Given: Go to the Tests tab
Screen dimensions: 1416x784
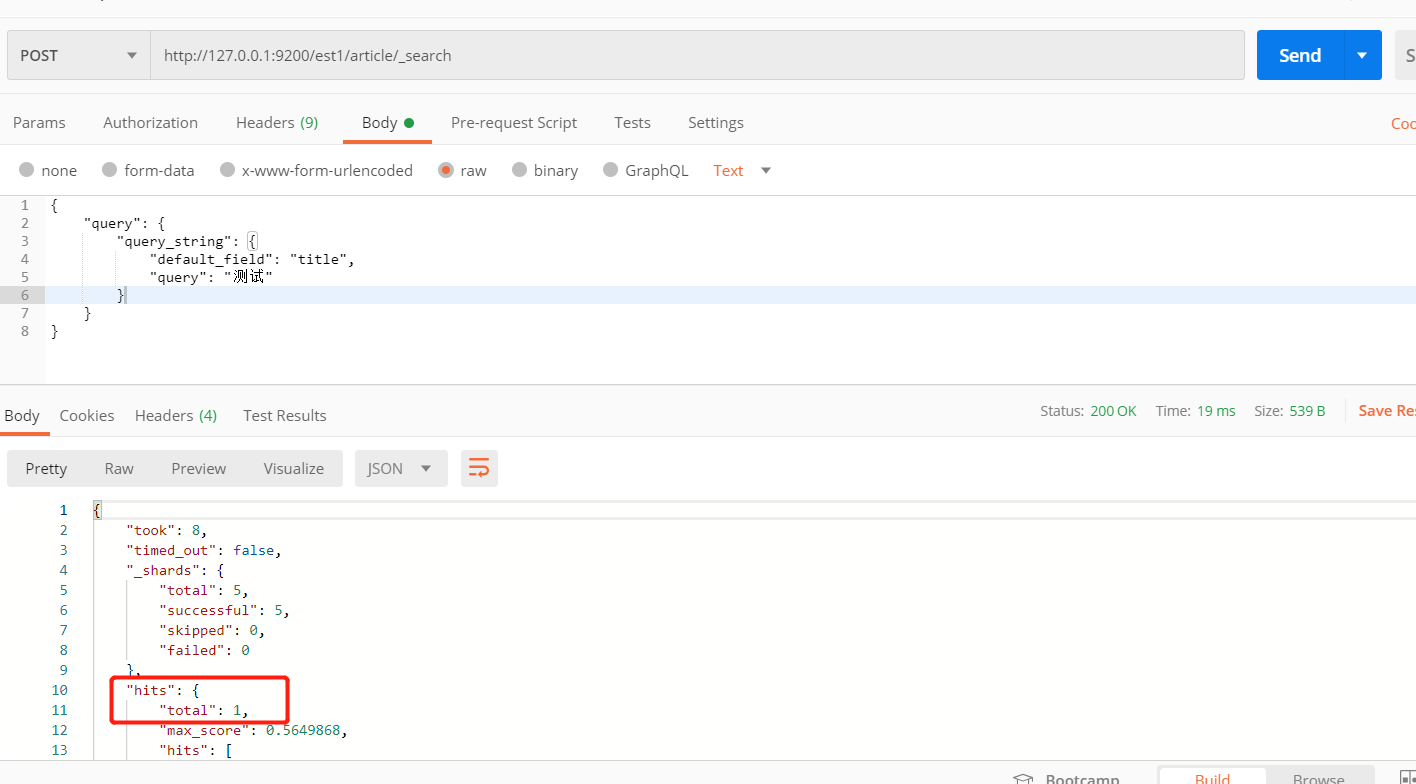Looking at the screenshot, I should [632, 122].
